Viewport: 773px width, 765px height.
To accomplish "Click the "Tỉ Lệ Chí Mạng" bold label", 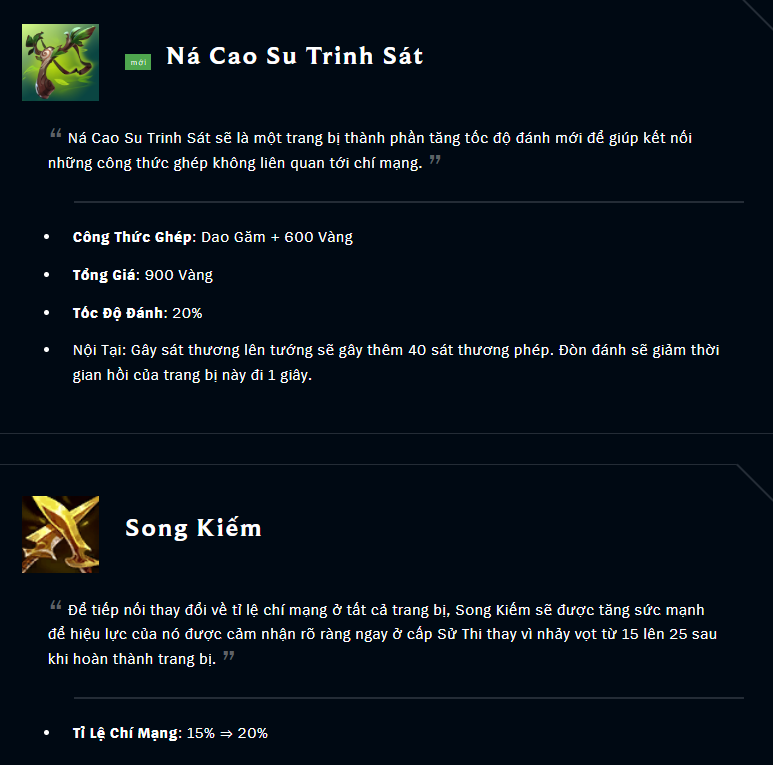I will 127,733.
